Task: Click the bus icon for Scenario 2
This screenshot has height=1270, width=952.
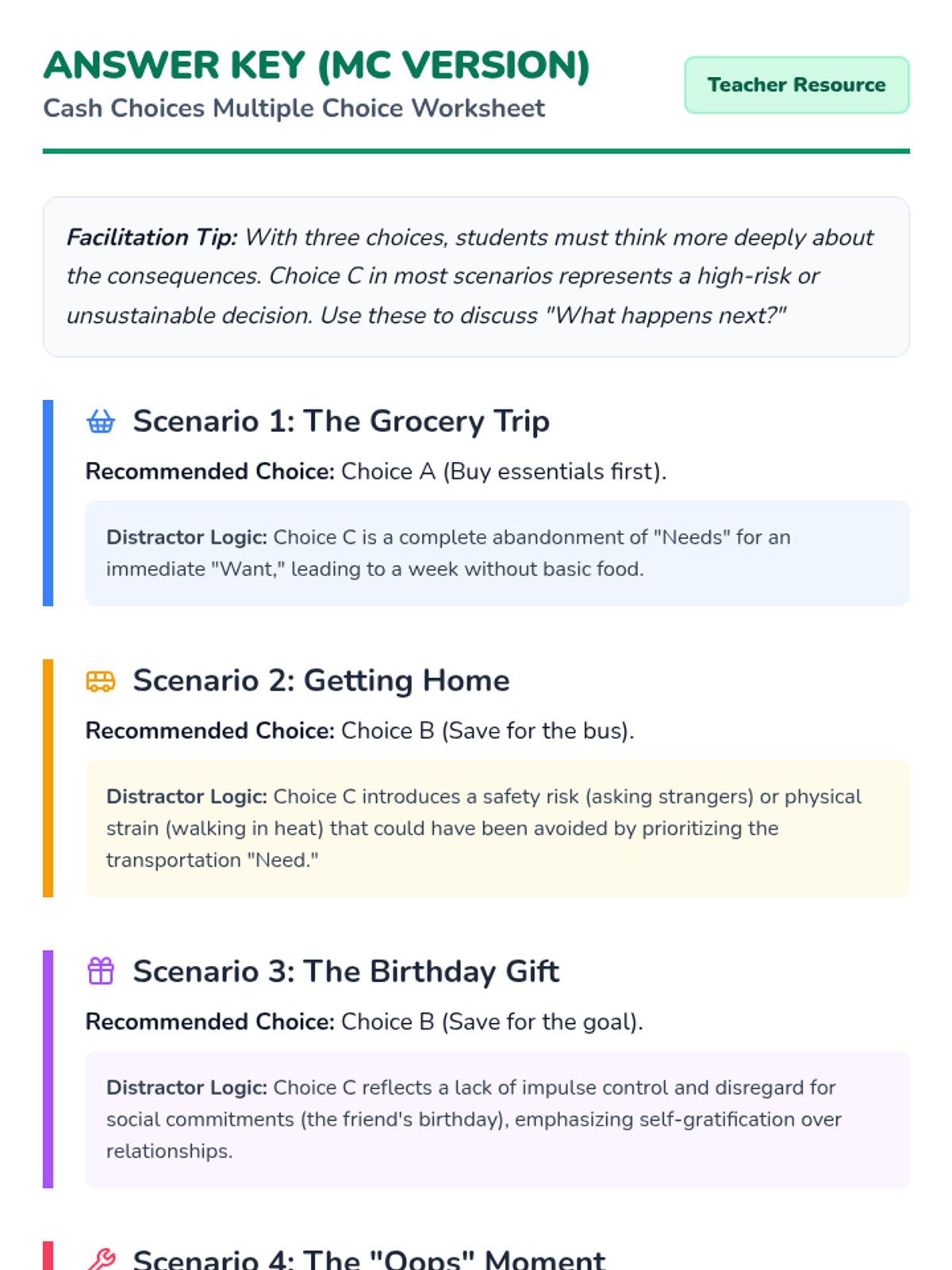Action: coord(101,681)
